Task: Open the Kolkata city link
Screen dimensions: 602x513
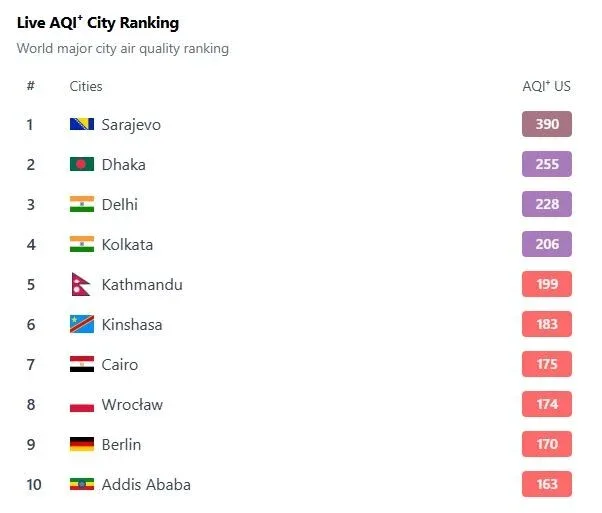Action: pos(127,244)
